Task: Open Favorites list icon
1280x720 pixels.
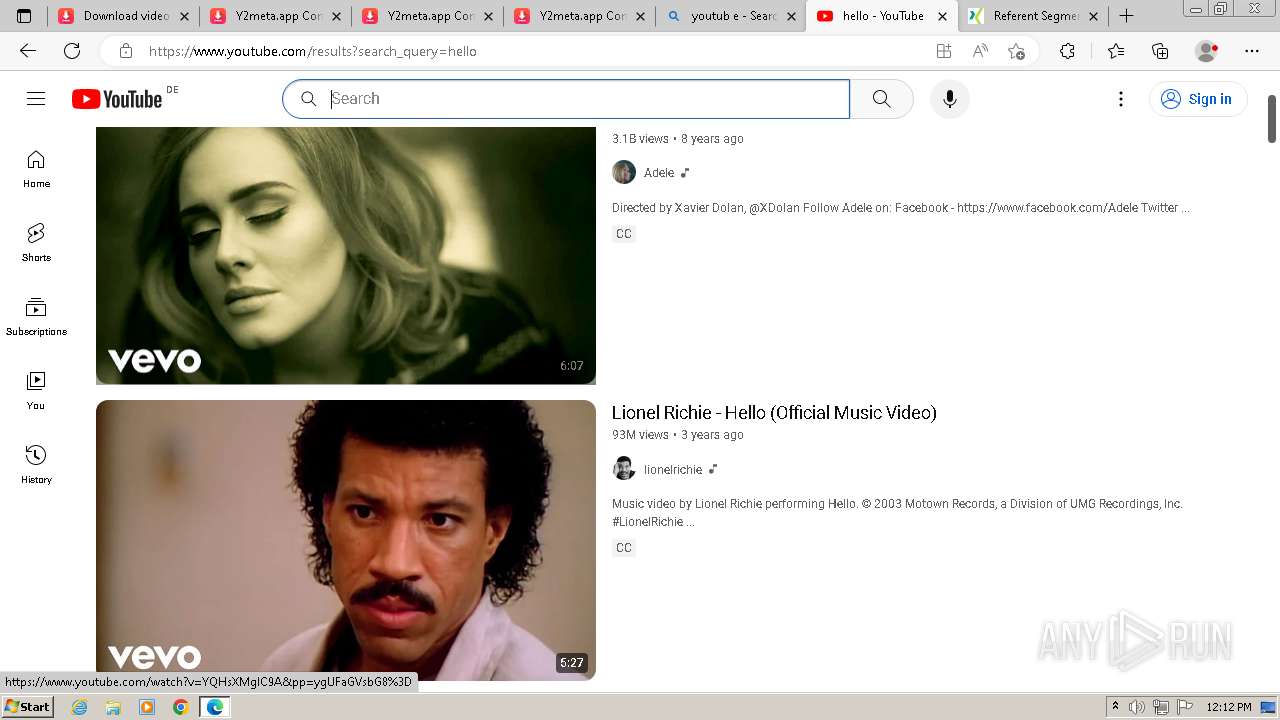Action: [1116, 51]
